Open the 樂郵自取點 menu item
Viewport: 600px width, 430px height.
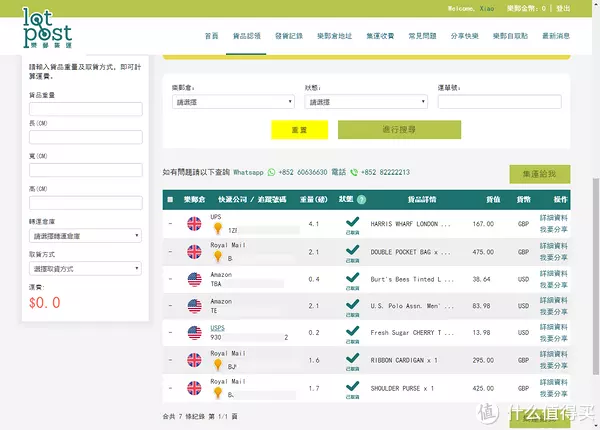point(510,36)
